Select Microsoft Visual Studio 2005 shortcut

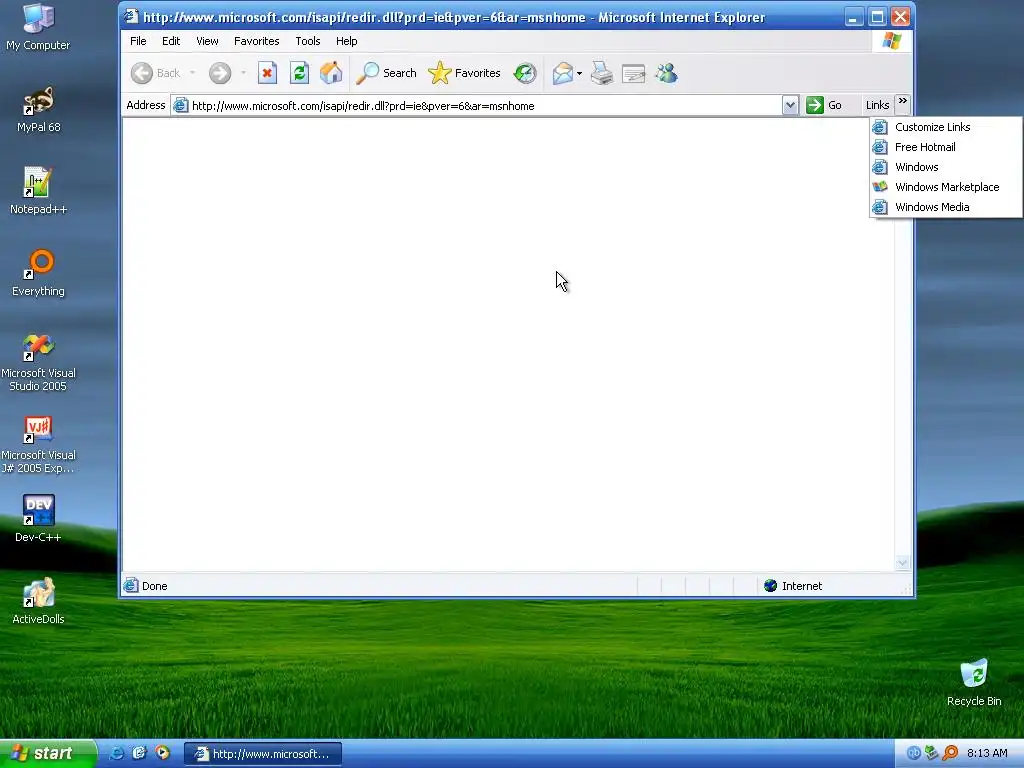[x=38, y=362]
